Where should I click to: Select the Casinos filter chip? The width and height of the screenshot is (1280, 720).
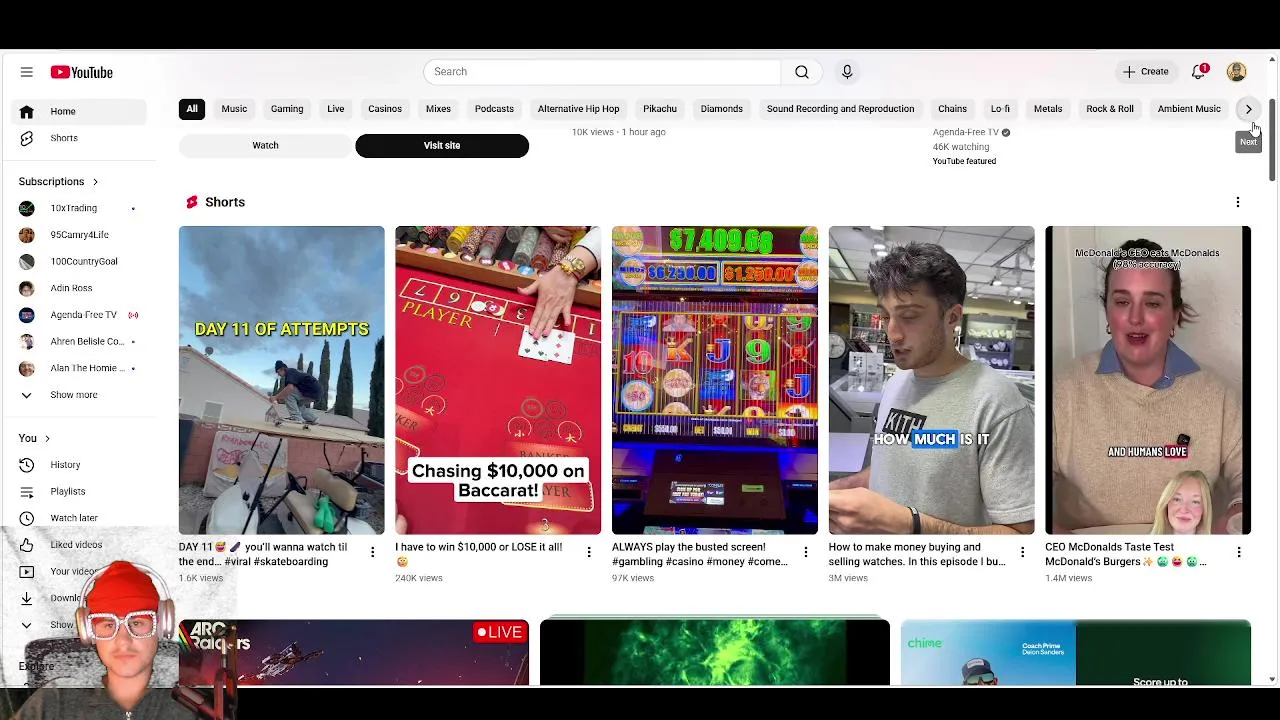pos(385,109)
